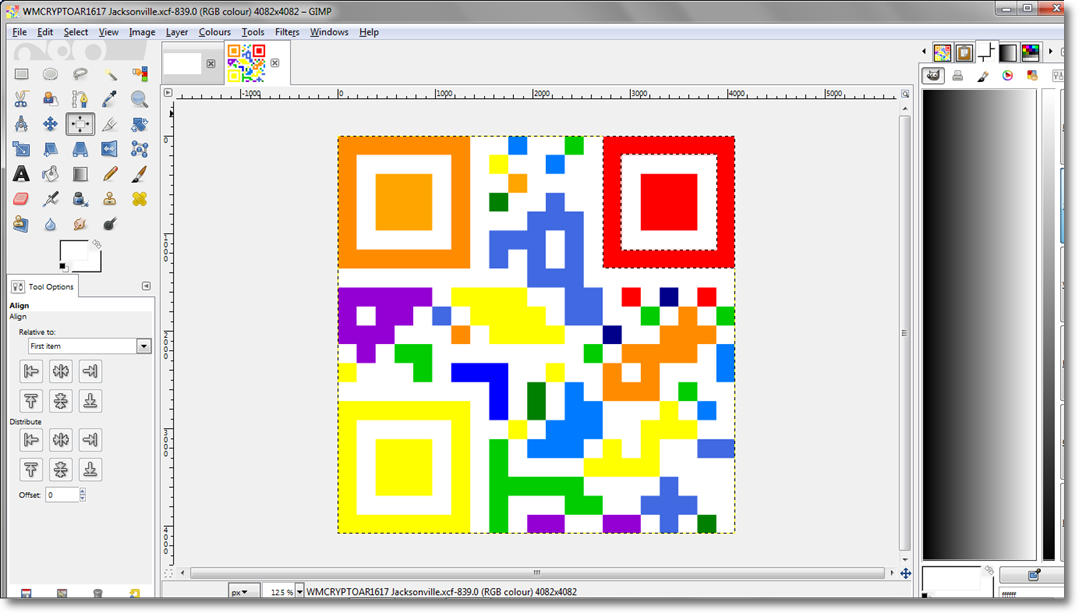Click the toolbox foreground colour swatch
The width and height of the screenshot is (1080, 615).
coord(73,251)
